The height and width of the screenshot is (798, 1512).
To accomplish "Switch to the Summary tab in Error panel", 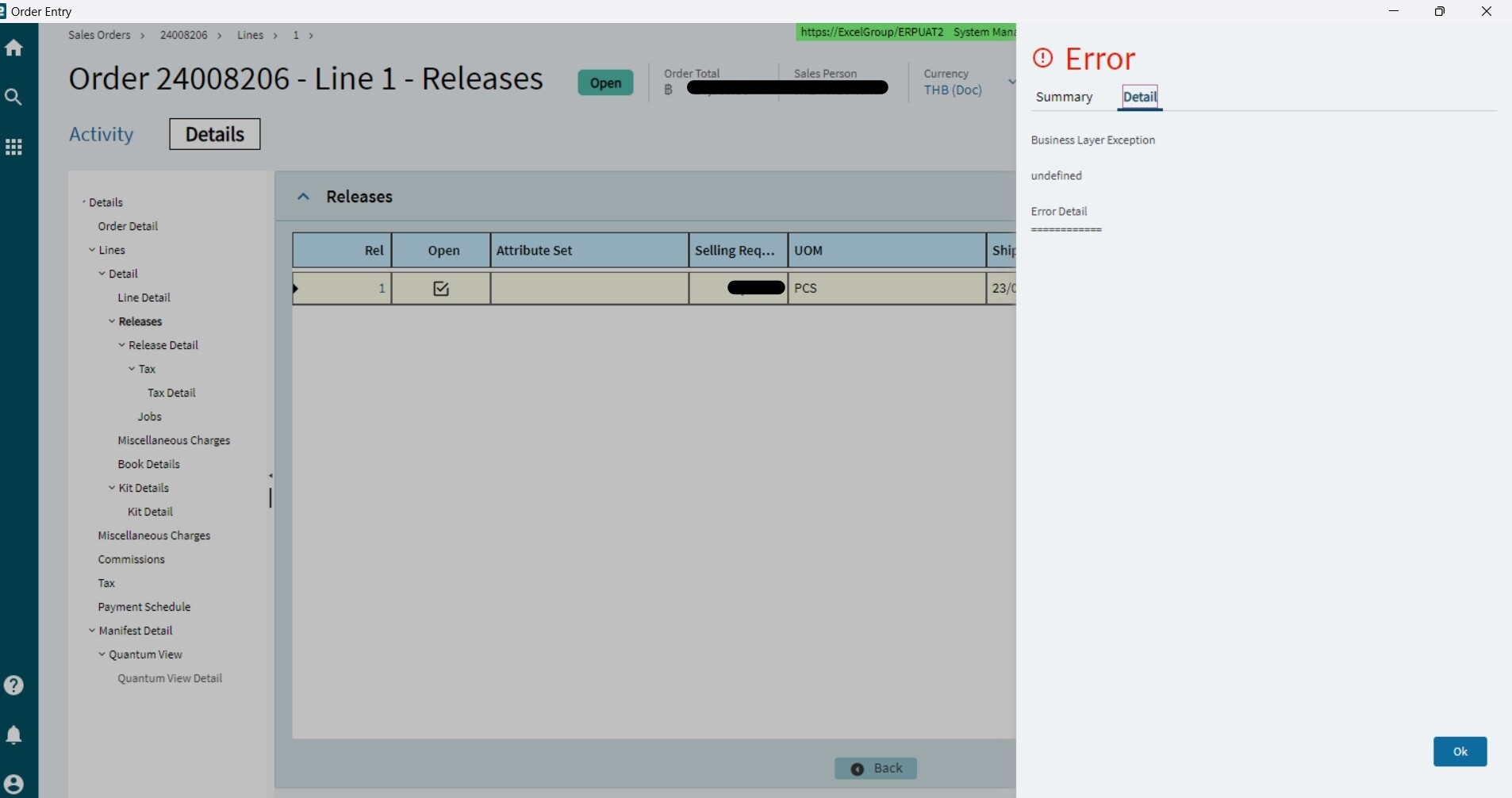I will point(1064,96).
